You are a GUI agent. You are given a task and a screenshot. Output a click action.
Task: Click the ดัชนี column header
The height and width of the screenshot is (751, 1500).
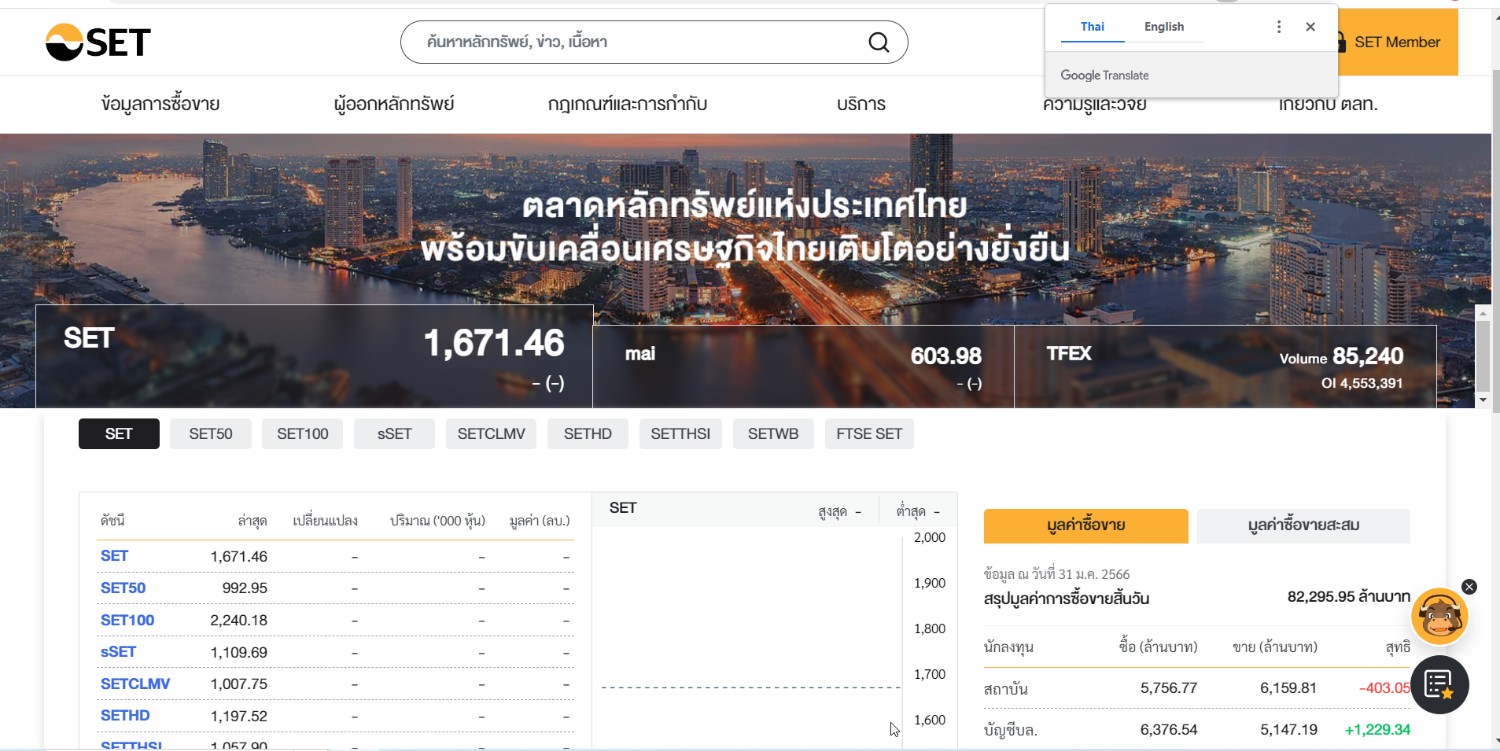click(112, 521)
